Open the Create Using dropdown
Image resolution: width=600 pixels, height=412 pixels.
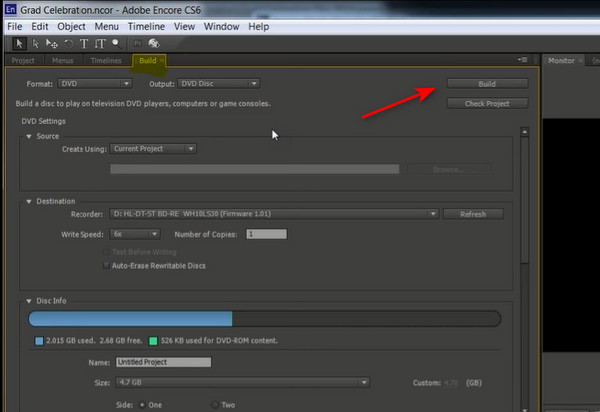pyautogui.click(x=153, y=149)
